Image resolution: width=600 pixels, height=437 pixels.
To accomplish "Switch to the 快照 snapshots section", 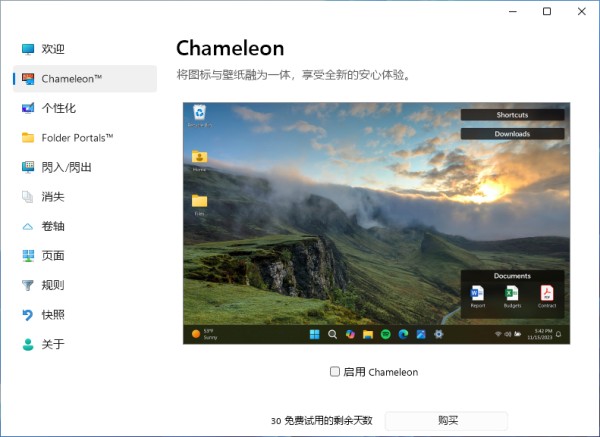I will [x=85, y=315].
